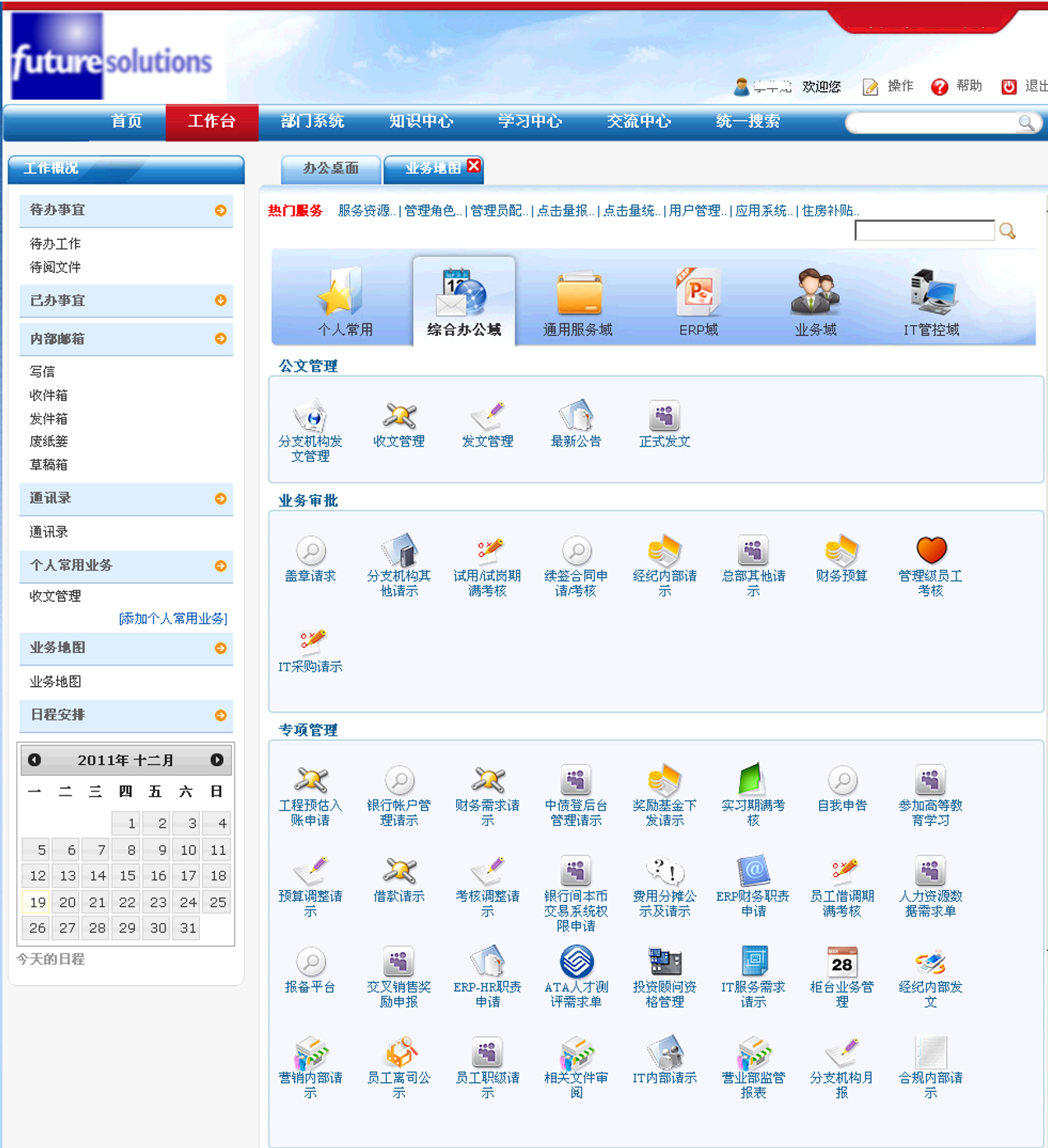The image size is (1048, 1148).
Task: Open the 实习期满考核 icon
Action: pyautogui.click(x=752, y=780)
